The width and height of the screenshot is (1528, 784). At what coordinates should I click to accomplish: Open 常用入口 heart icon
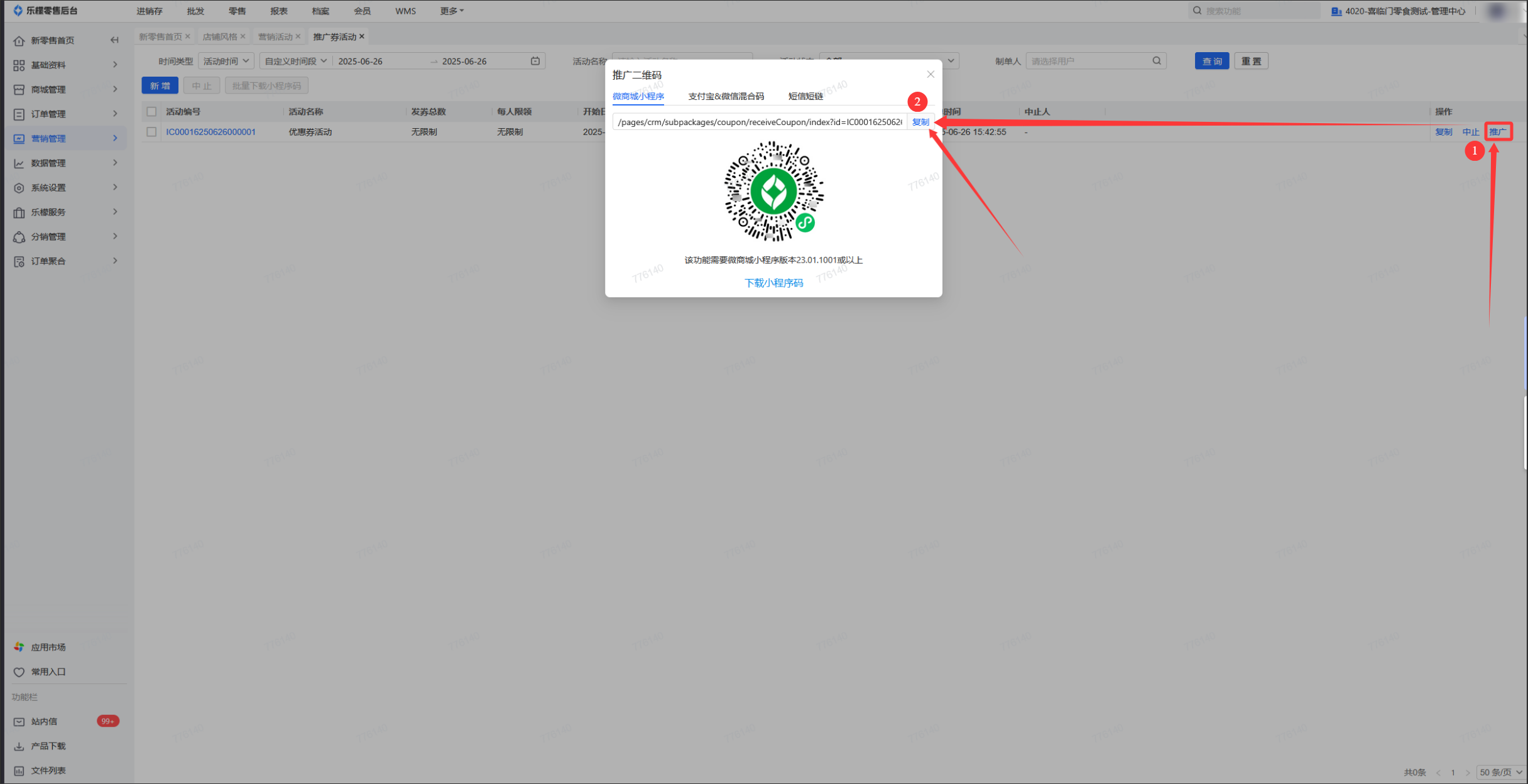(19, 672)
